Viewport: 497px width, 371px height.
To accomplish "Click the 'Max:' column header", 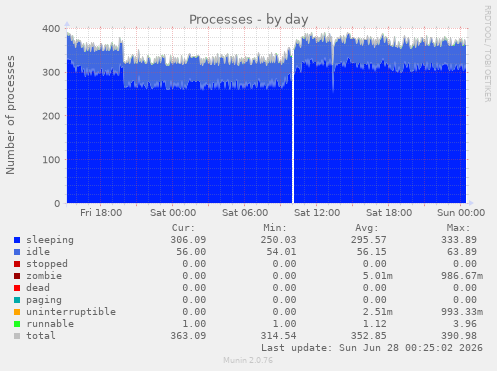I will pyautogui.click(x=458, y=228).
